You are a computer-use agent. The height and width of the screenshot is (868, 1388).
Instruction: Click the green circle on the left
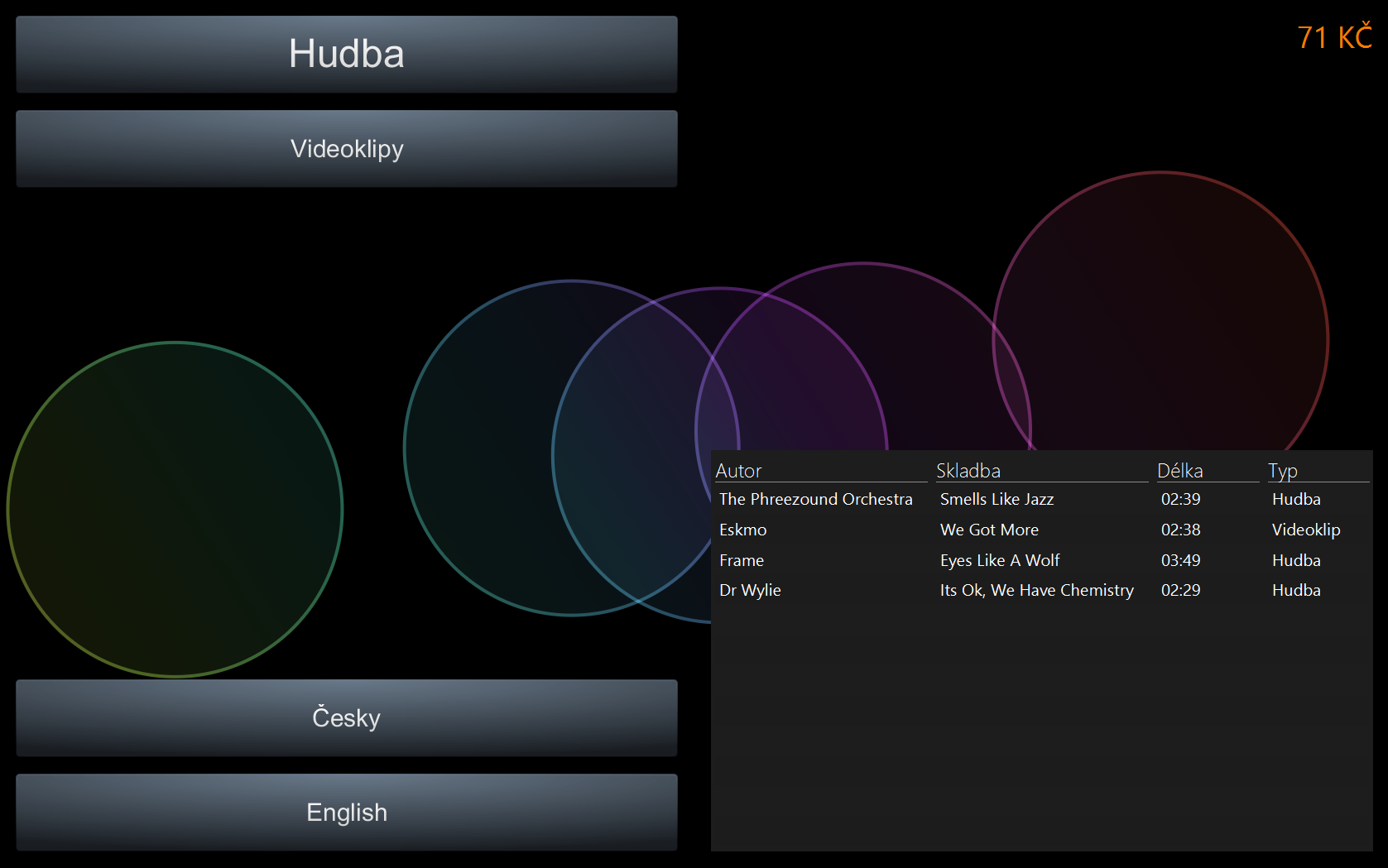(x=175, y=510)
